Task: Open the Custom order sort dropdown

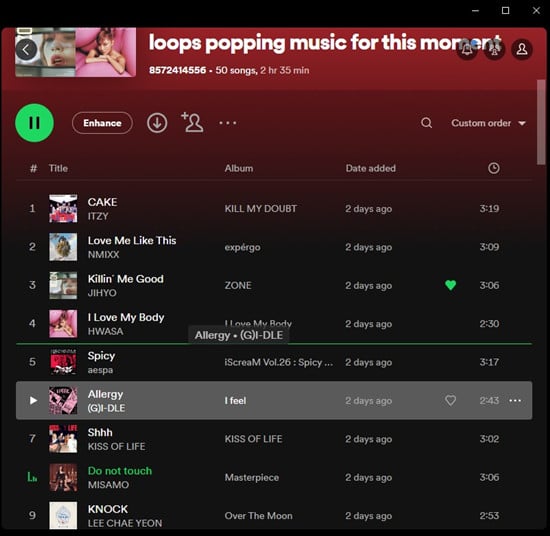Action: (488, 123)
